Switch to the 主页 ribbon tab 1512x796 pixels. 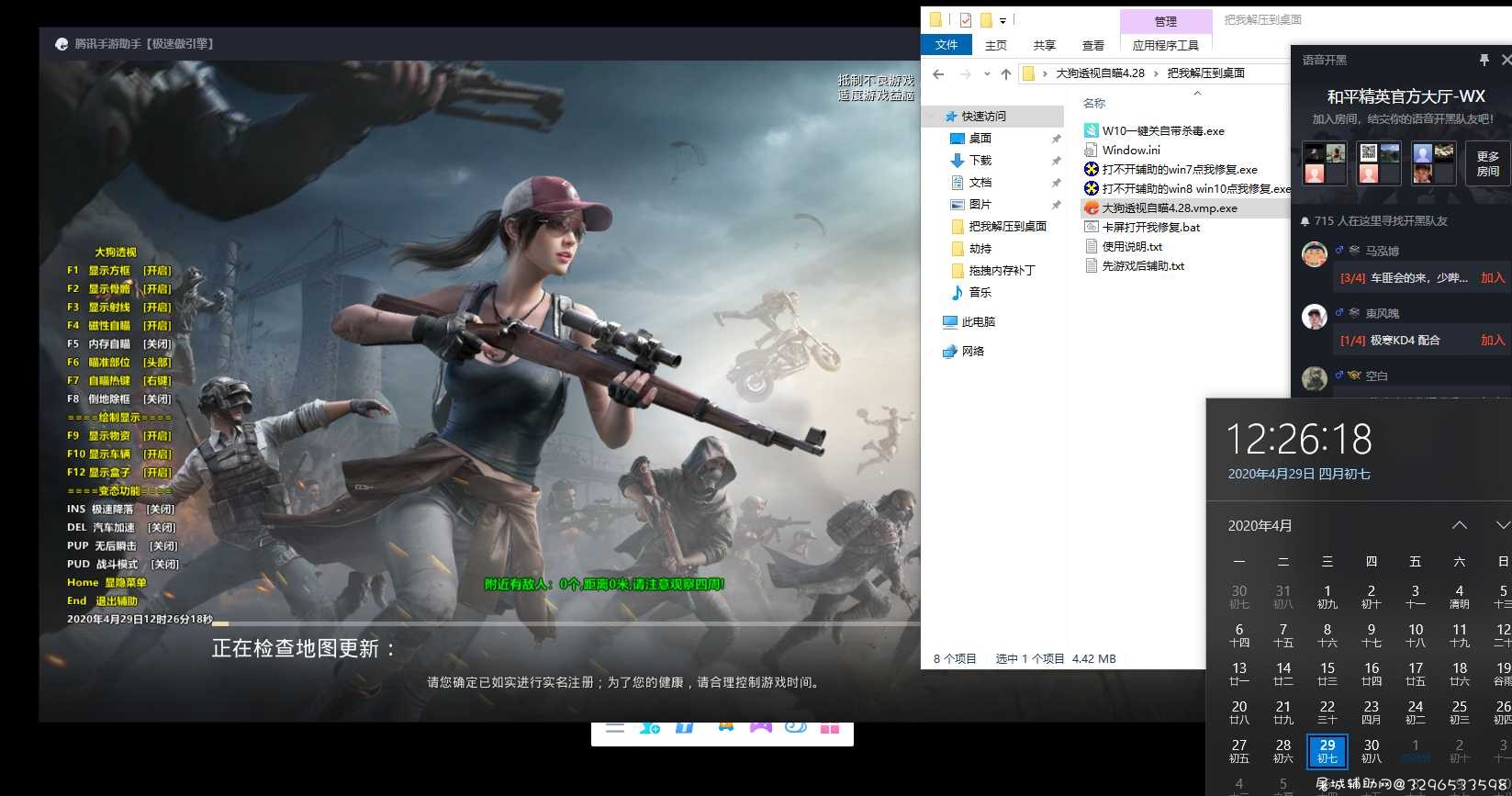click(996, 45)
